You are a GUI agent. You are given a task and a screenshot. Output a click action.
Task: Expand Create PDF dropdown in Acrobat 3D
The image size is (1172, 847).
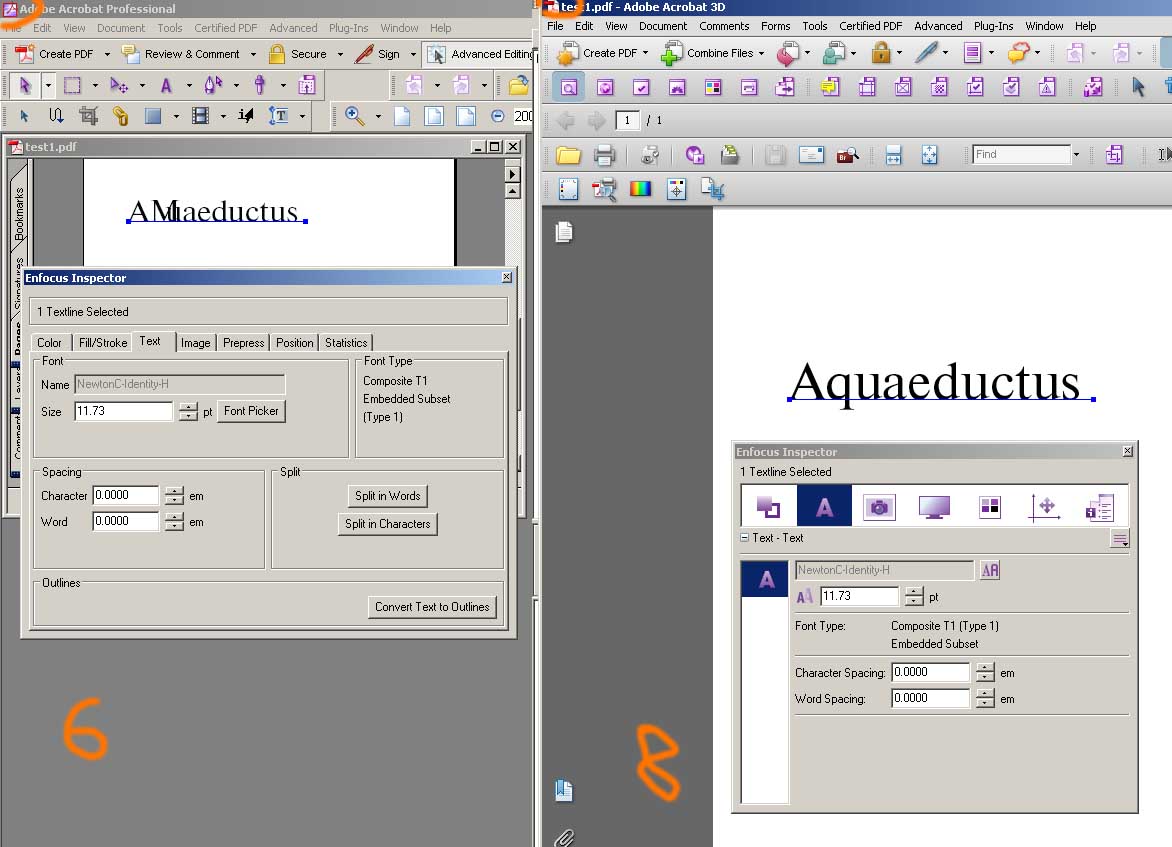645,53
